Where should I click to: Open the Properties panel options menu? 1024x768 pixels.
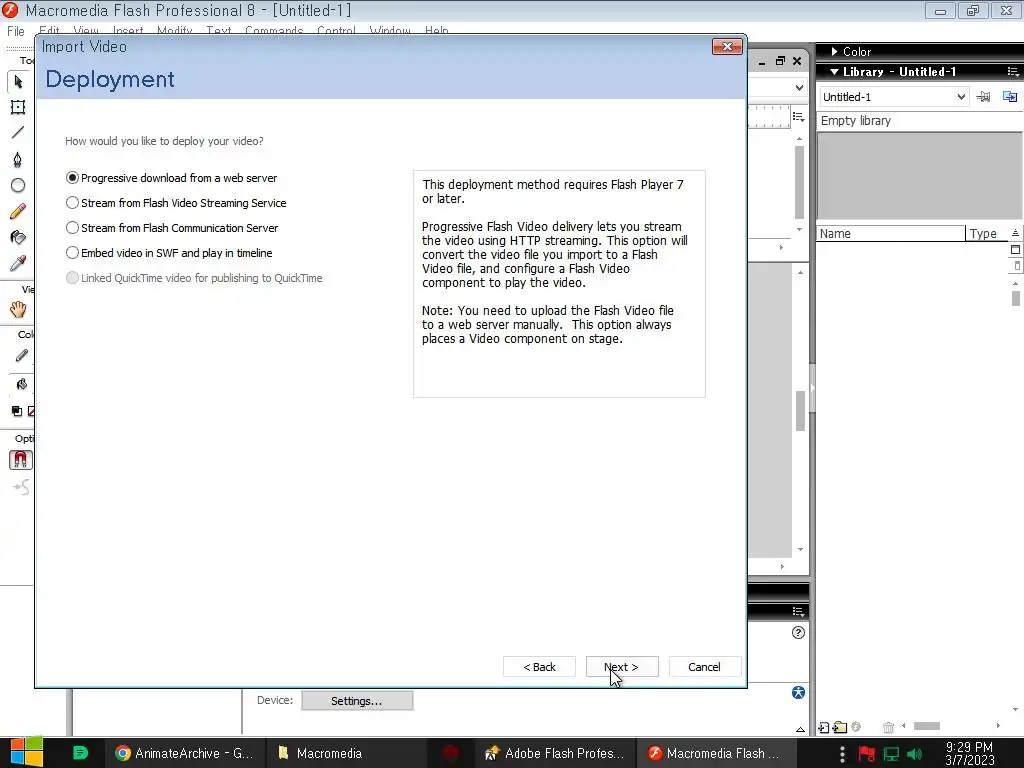tap(798, 611)
